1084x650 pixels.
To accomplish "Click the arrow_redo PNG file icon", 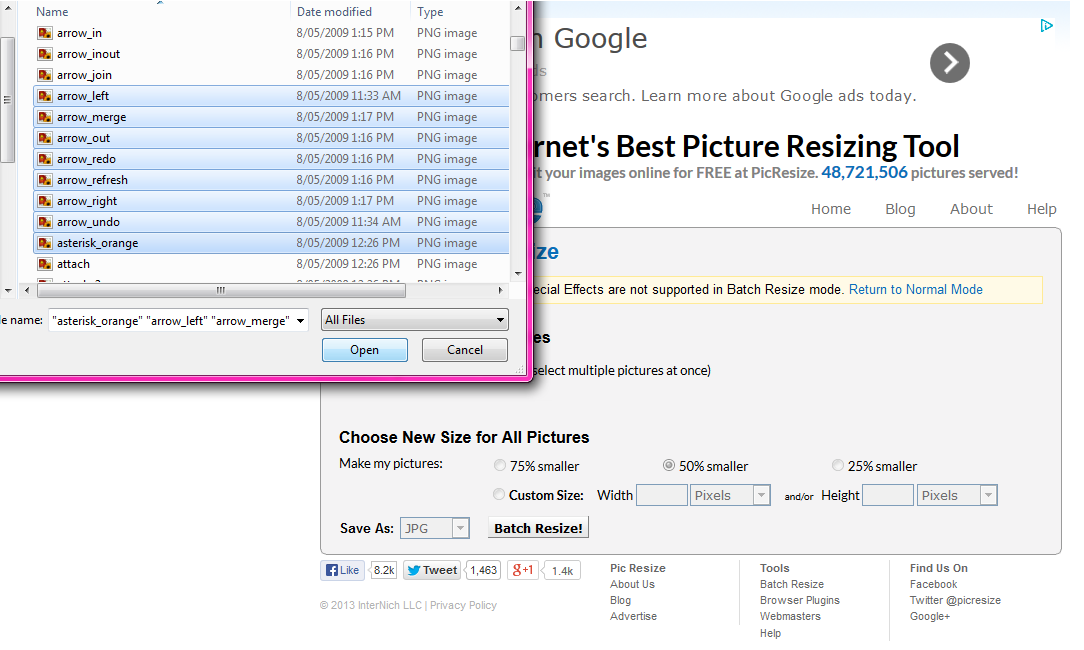I will point(45,159).
